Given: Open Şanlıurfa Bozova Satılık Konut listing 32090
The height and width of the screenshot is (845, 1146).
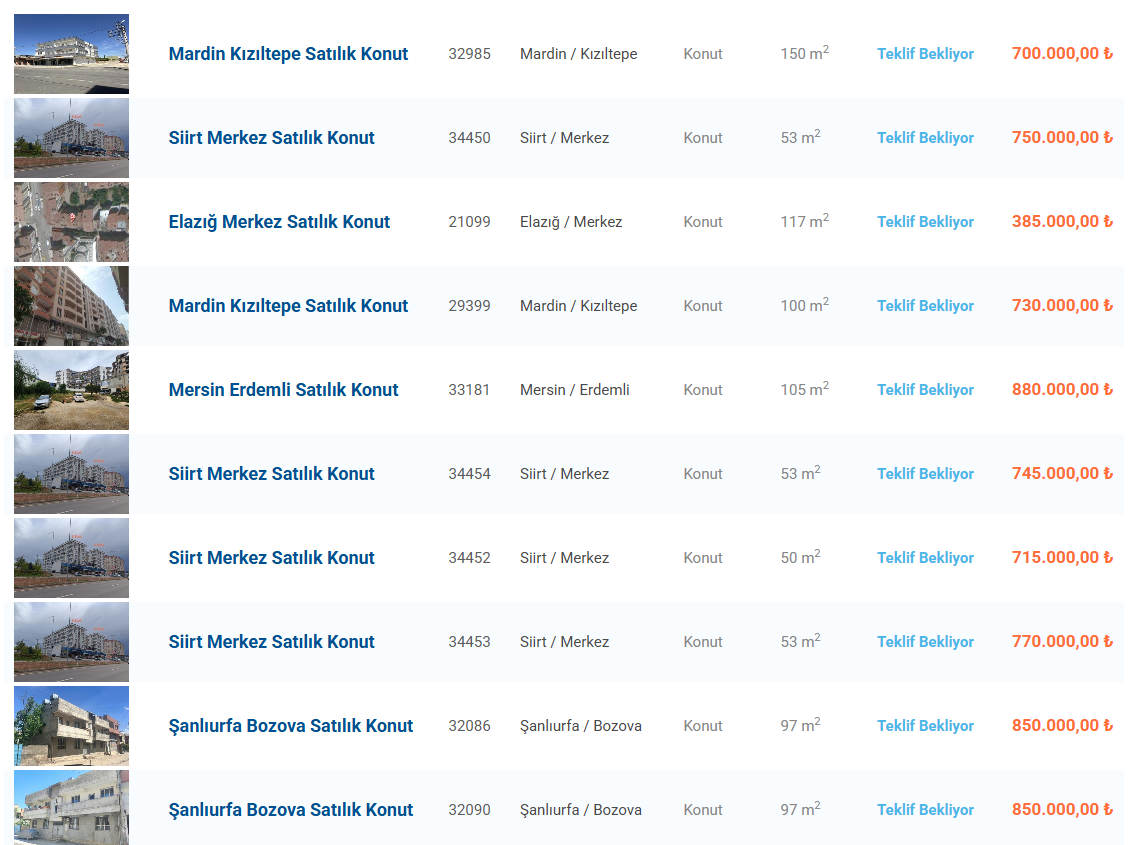Looking at the screenshot, I should pos(291,810).
